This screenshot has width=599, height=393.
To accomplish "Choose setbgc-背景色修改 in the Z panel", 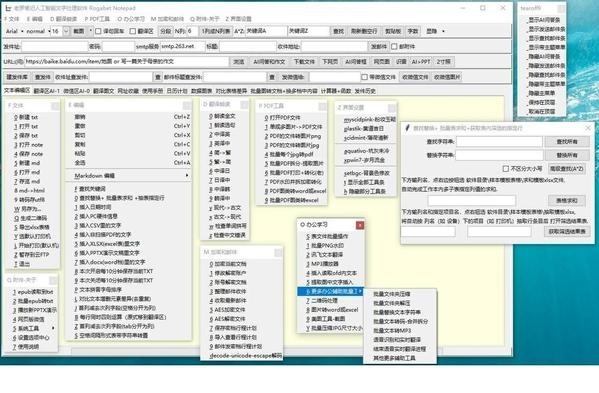I will (366, 173).
